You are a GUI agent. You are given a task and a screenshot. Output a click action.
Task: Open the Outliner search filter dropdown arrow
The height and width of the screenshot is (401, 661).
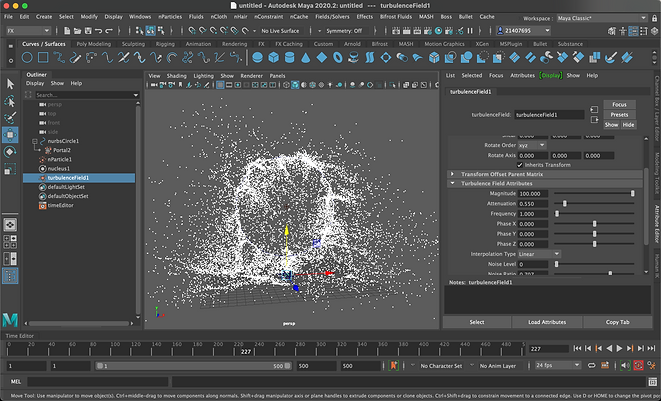136,95
